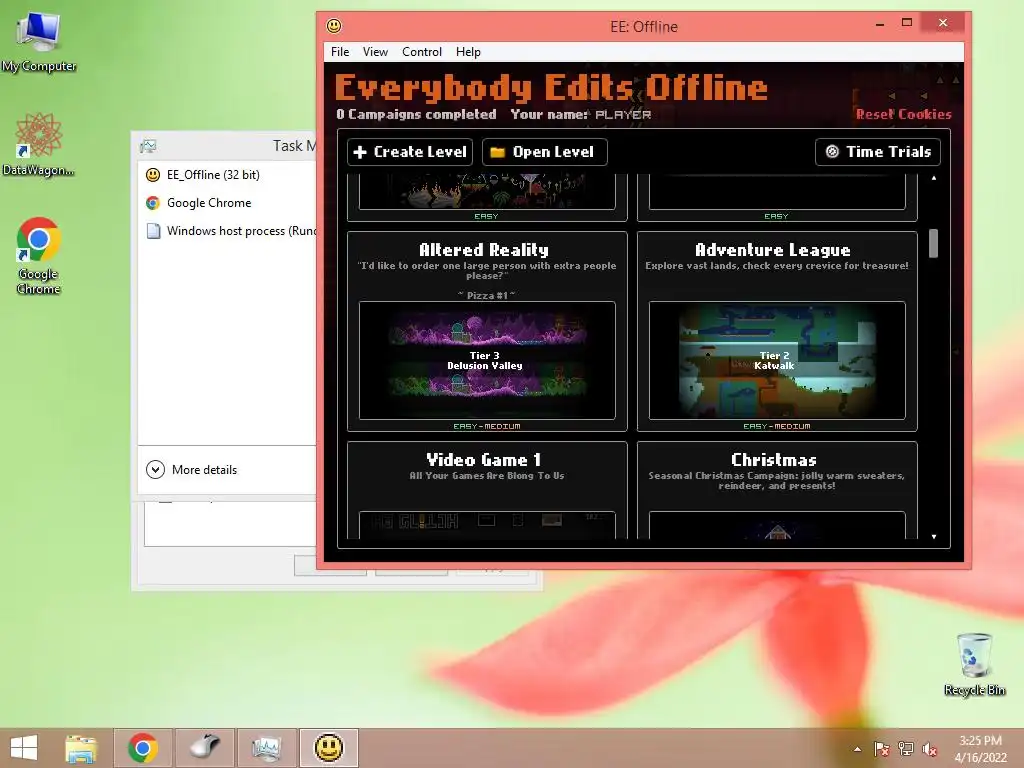The height and width of the screenshot is (768, 1024).
Task: Open the View menu
Action: coord(375,52)
